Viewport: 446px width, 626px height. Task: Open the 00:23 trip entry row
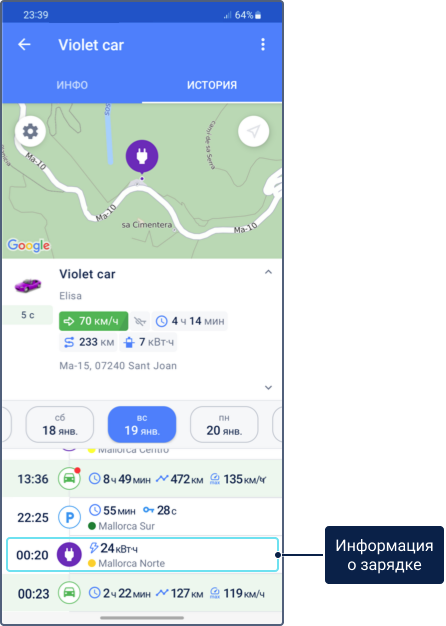pos(143,593)
